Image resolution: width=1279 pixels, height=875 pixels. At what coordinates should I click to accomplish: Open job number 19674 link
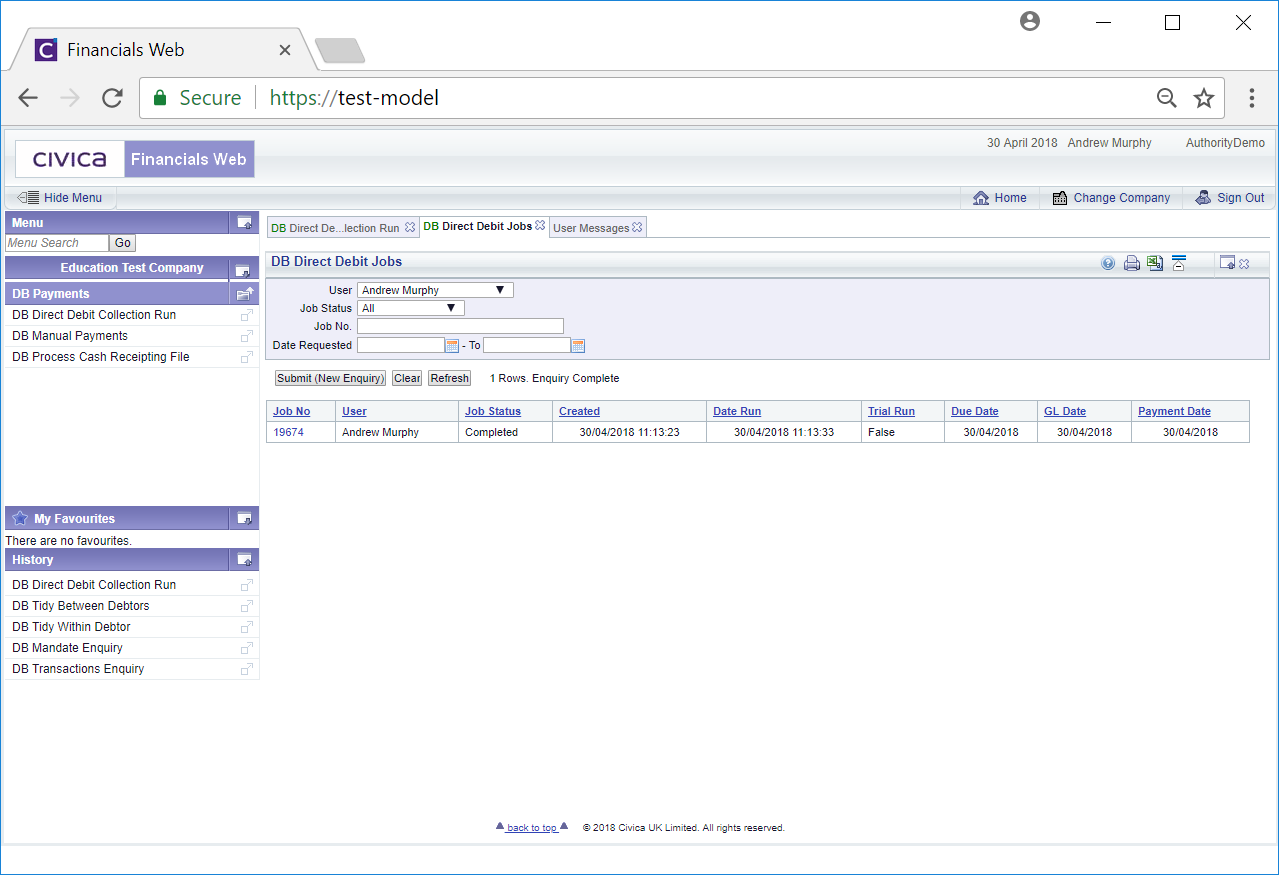click(x=288, y=432)
